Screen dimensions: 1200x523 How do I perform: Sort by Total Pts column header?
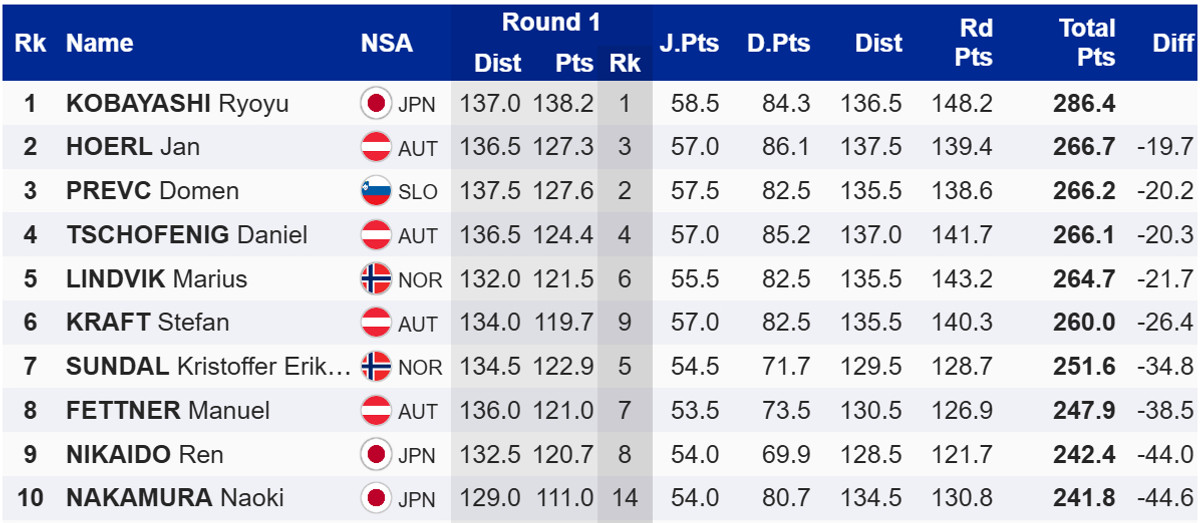coord(1086,43)
